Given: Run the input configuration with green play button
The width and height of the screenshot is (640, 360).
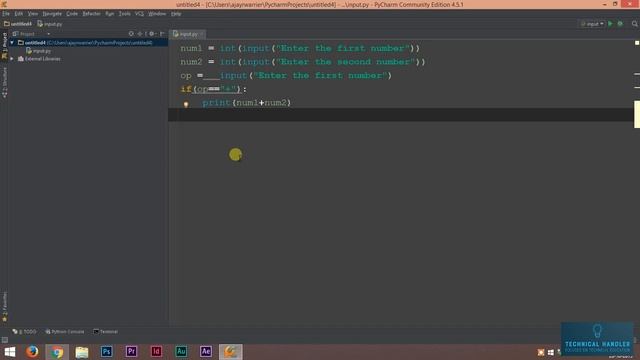Looking at the screenshot, I should [611, 24].
